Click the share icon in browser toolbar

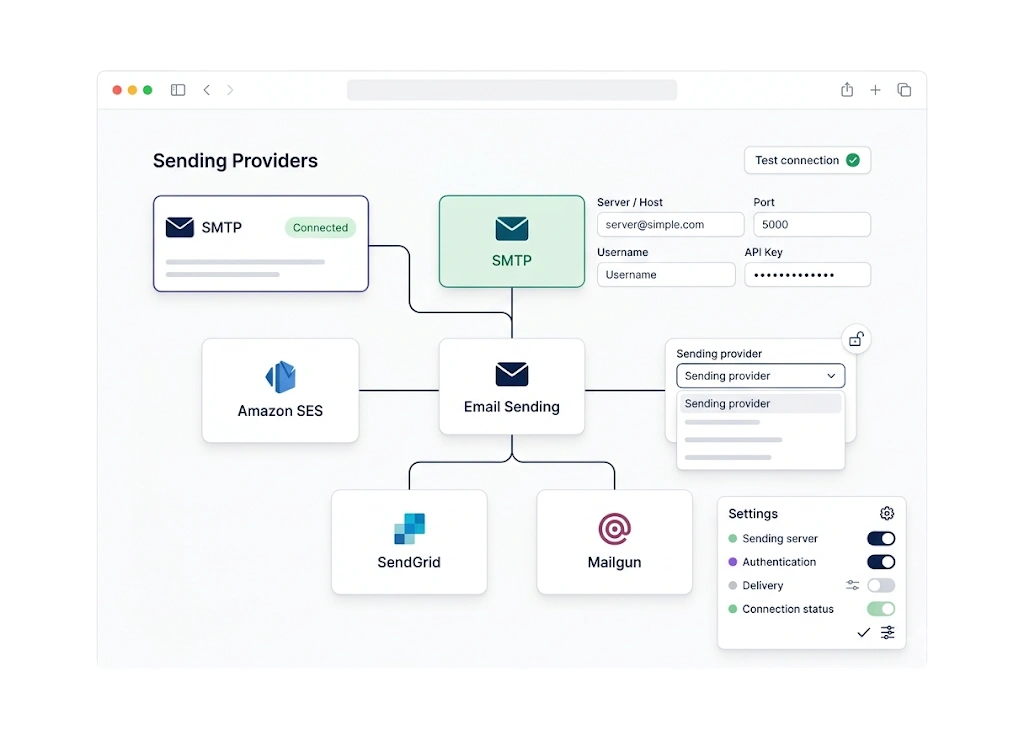pyautogui.click(x=847, y=89)
